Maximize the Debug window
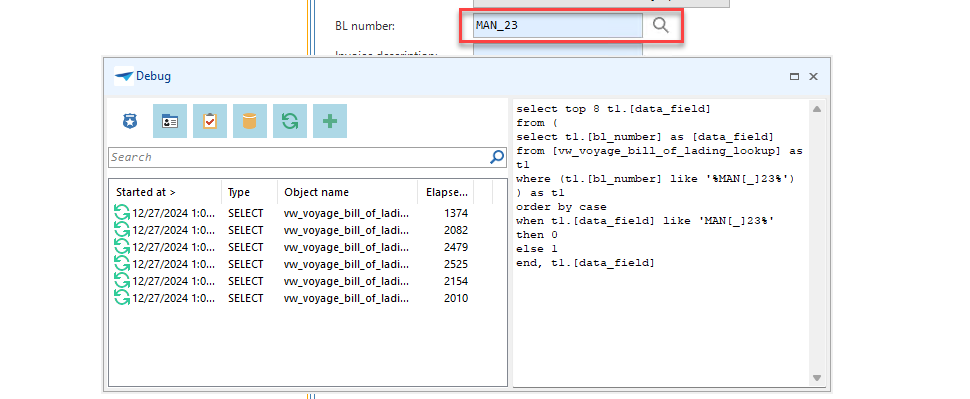Screen dimensions: 970x399 point(794,77)
